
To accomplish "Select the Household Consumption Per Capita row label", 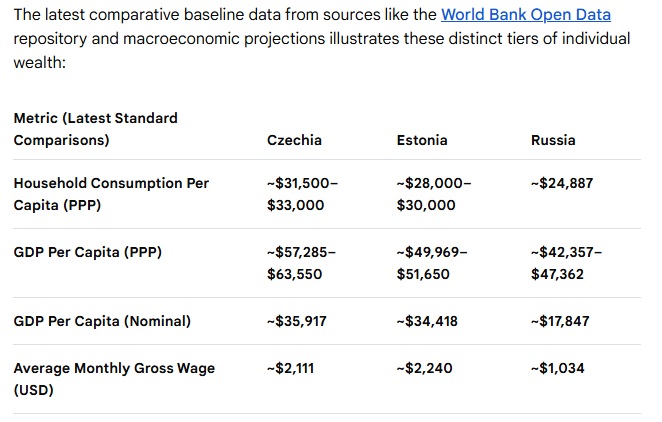I will 111,194.
